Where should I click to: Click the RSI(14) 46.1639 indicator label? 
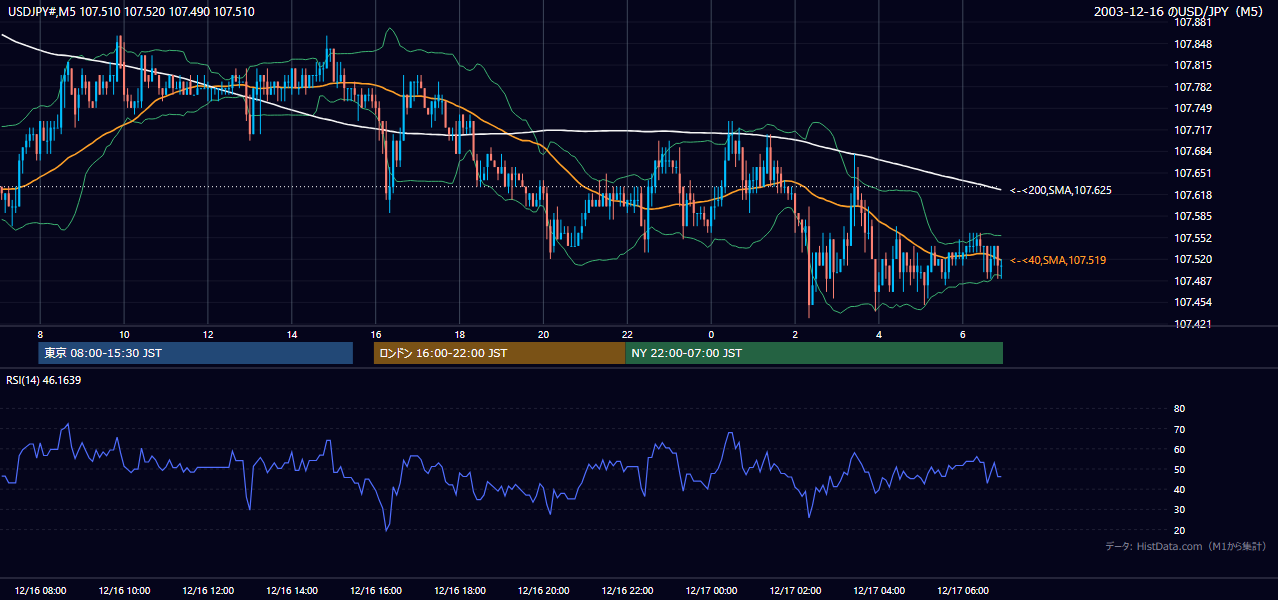(x=44, y=380)
